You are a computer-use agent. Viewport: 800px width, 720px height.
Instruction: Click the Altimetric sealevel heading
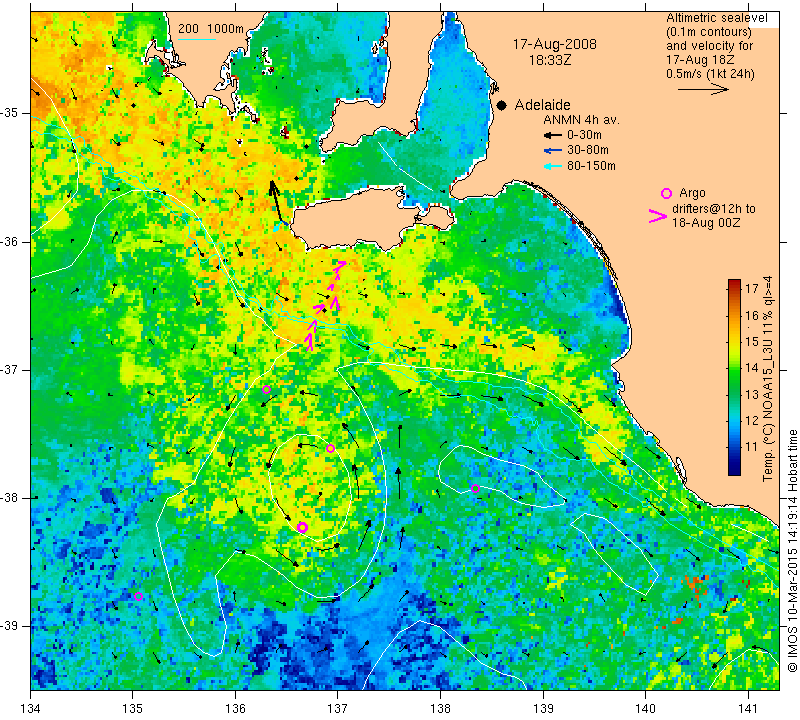716,18
